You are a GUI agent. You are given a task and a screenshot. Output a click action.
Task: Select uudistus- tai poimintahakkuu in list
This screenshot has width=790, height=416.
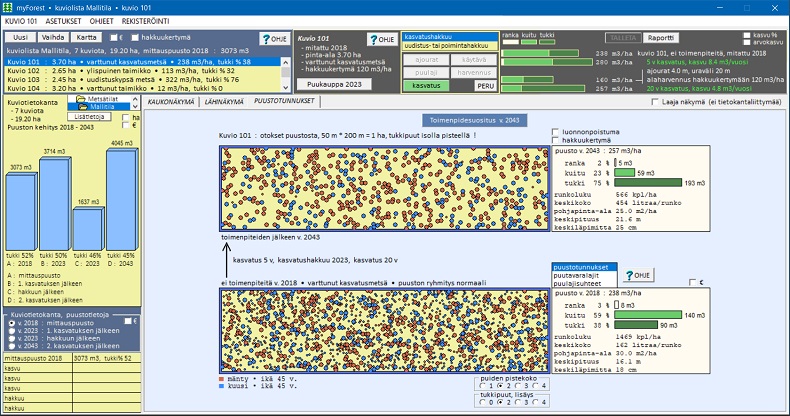(x=446, y=45)
